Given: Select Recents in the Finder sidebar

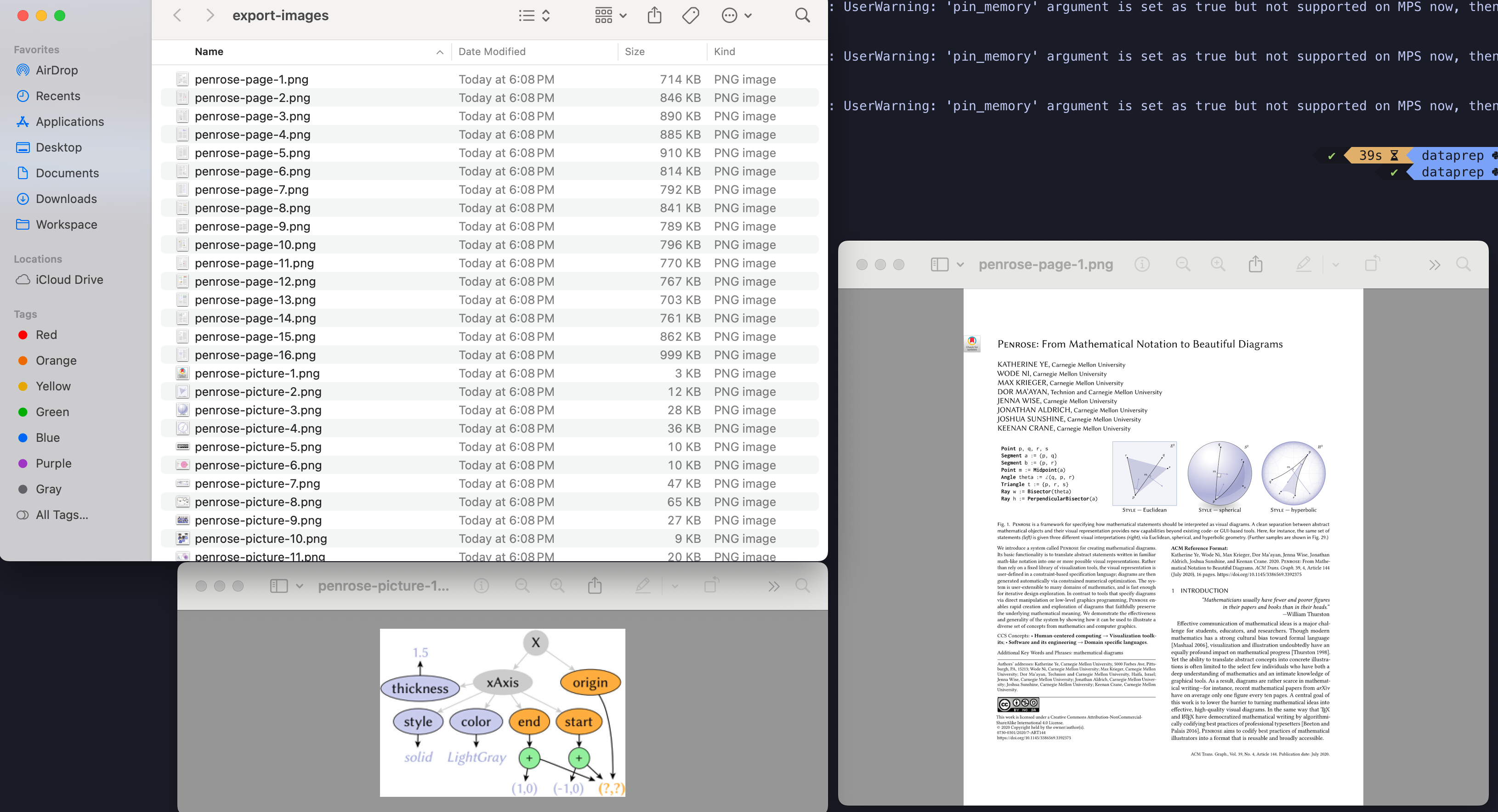Looking at the screenshot, I should [x=57, y=96].
